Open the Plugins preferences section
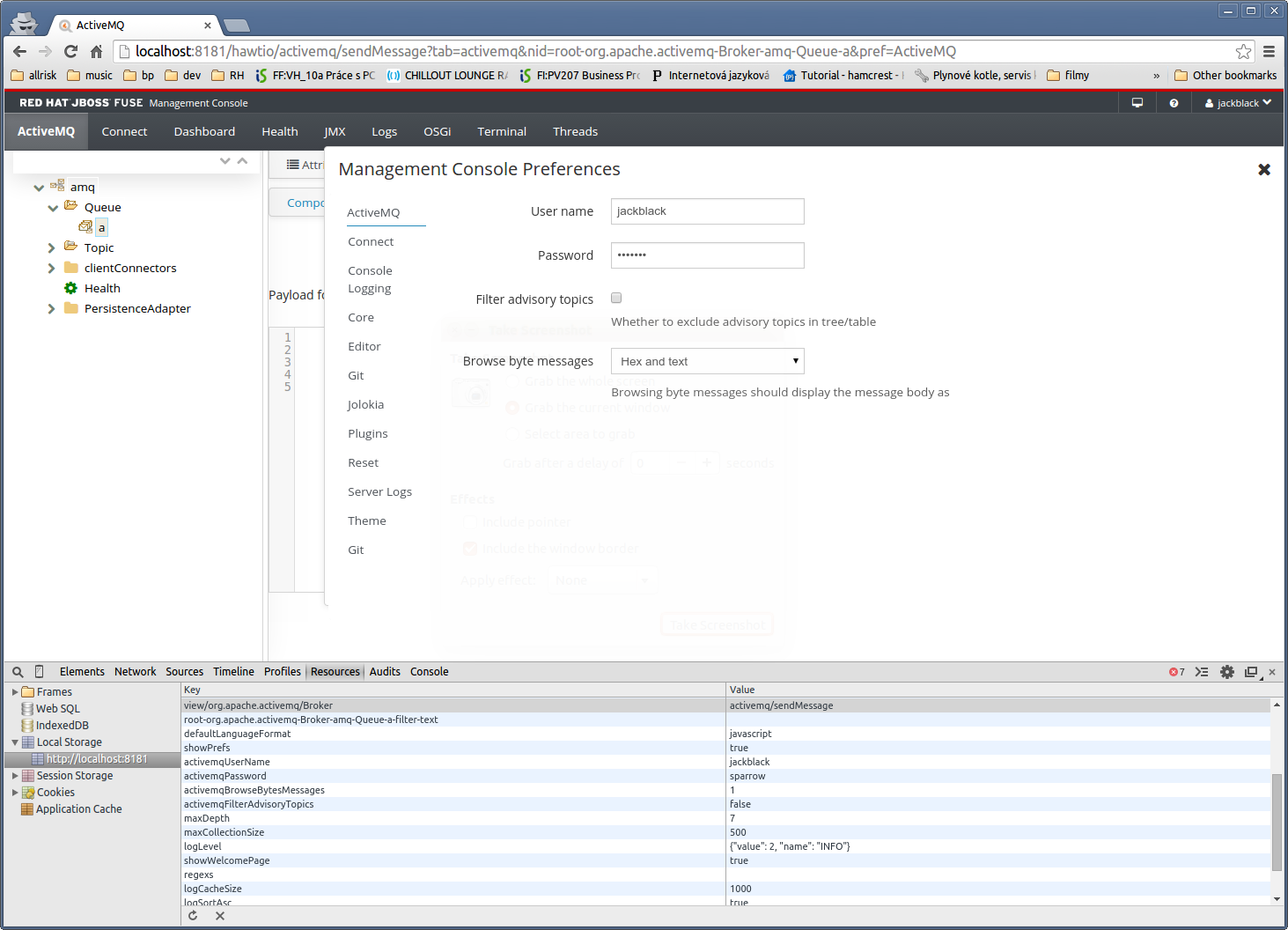This screenshot has height=930, width=1288. [x=368, y=433]
